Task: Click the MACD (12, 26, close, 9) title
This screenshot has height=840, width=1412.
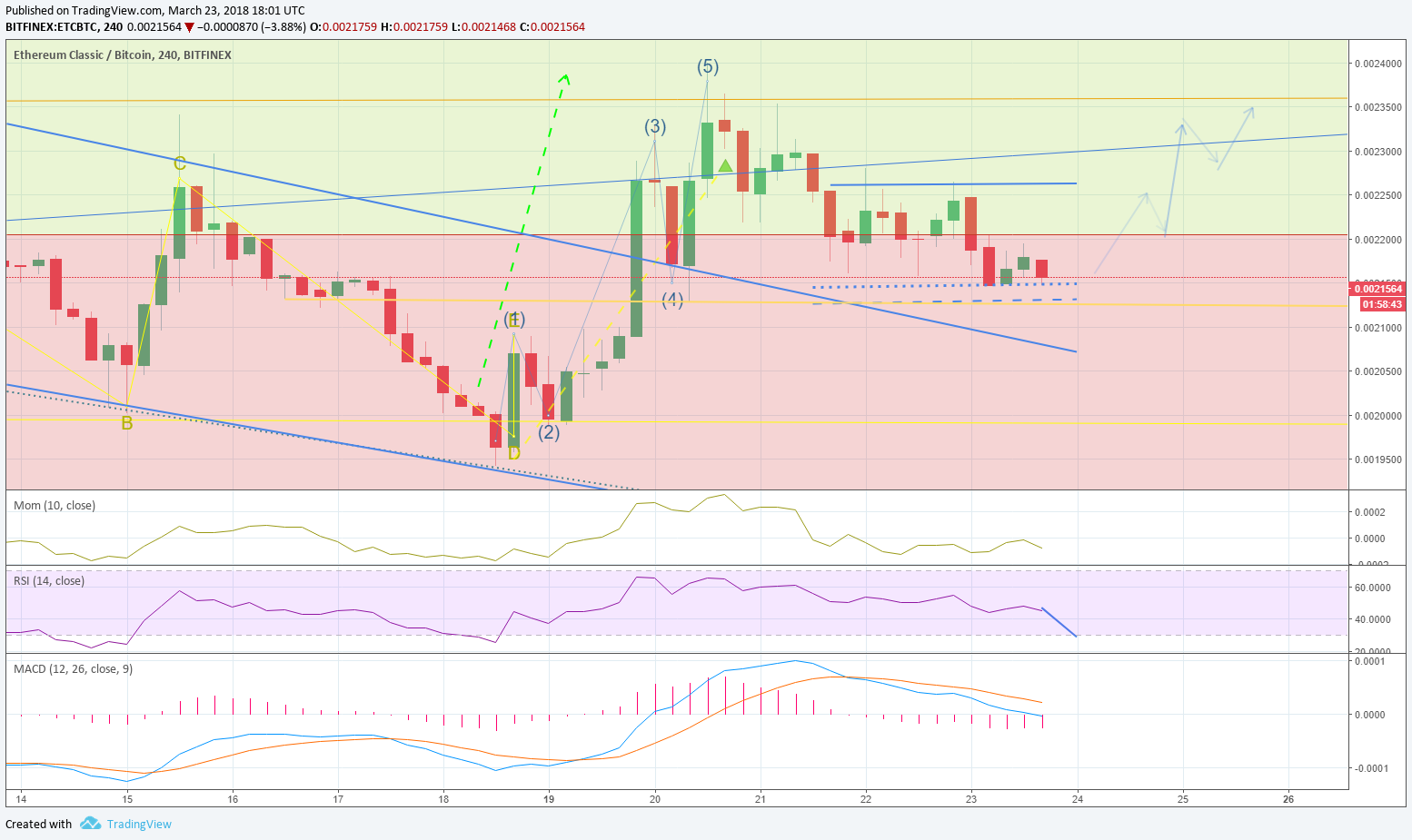Action: [74, 669]
